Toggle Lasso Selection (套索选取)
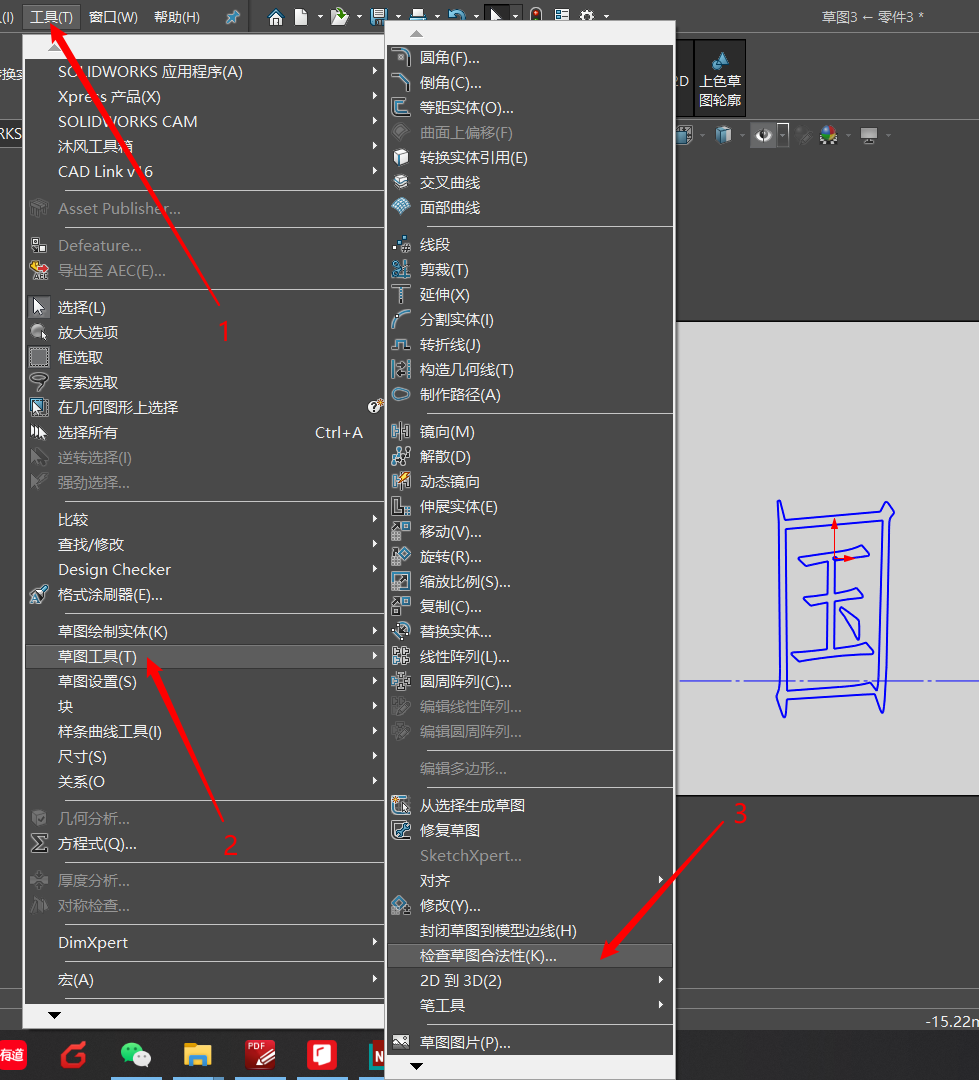Viewport: 979px width, 1080px height. point(204,382)
